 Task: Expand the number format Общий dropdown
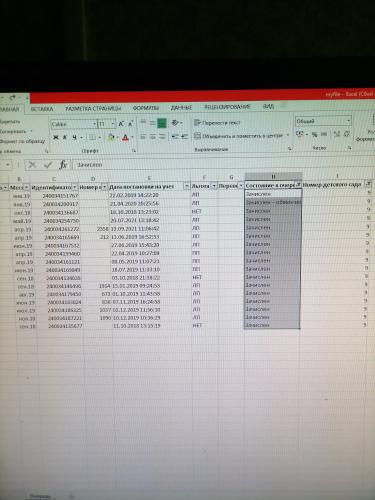[x=348, y=120]
